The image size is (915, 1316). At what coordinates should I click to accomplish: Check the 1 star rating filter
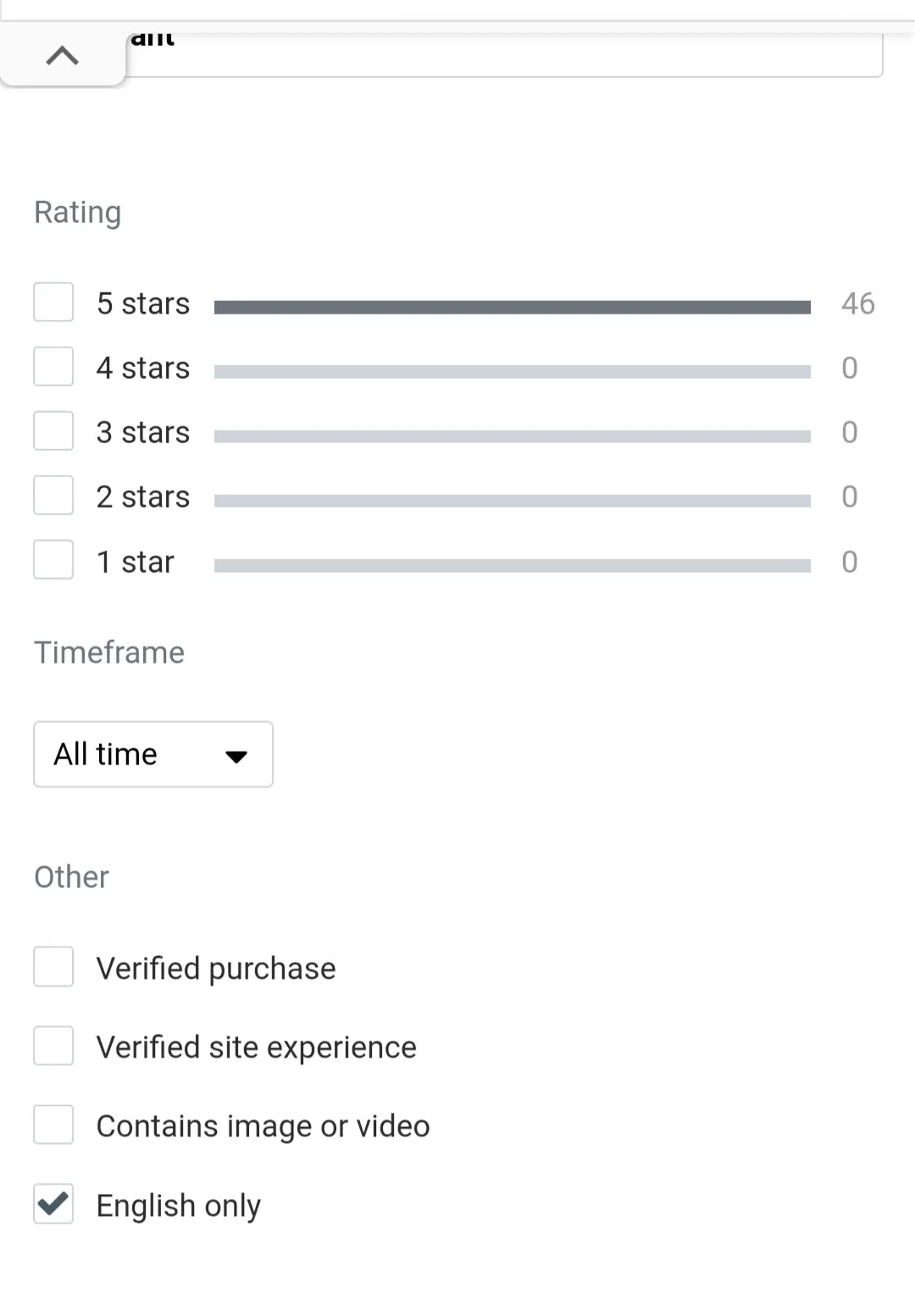pyautogui.click(x=53, y=559)
